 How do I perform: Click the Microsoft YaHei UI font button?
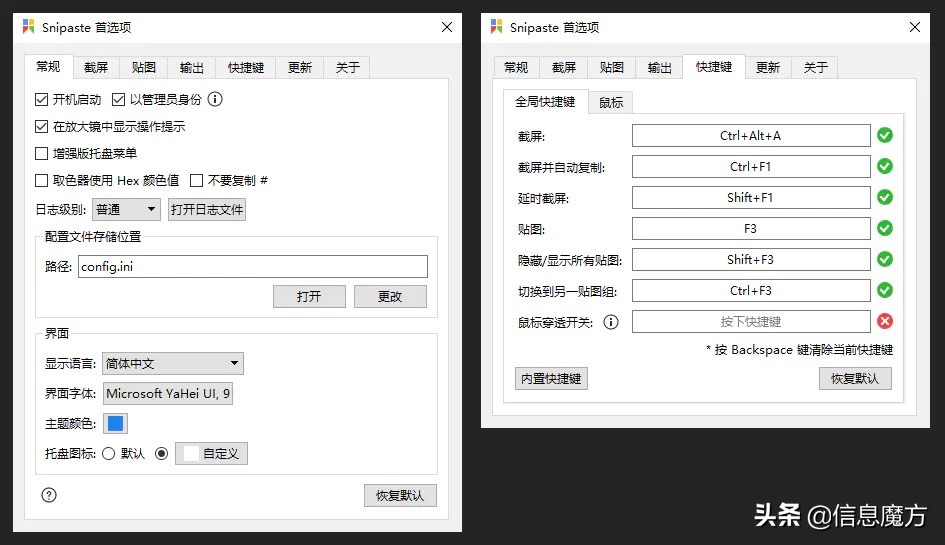pyautogui.click(x=168, y=394)
